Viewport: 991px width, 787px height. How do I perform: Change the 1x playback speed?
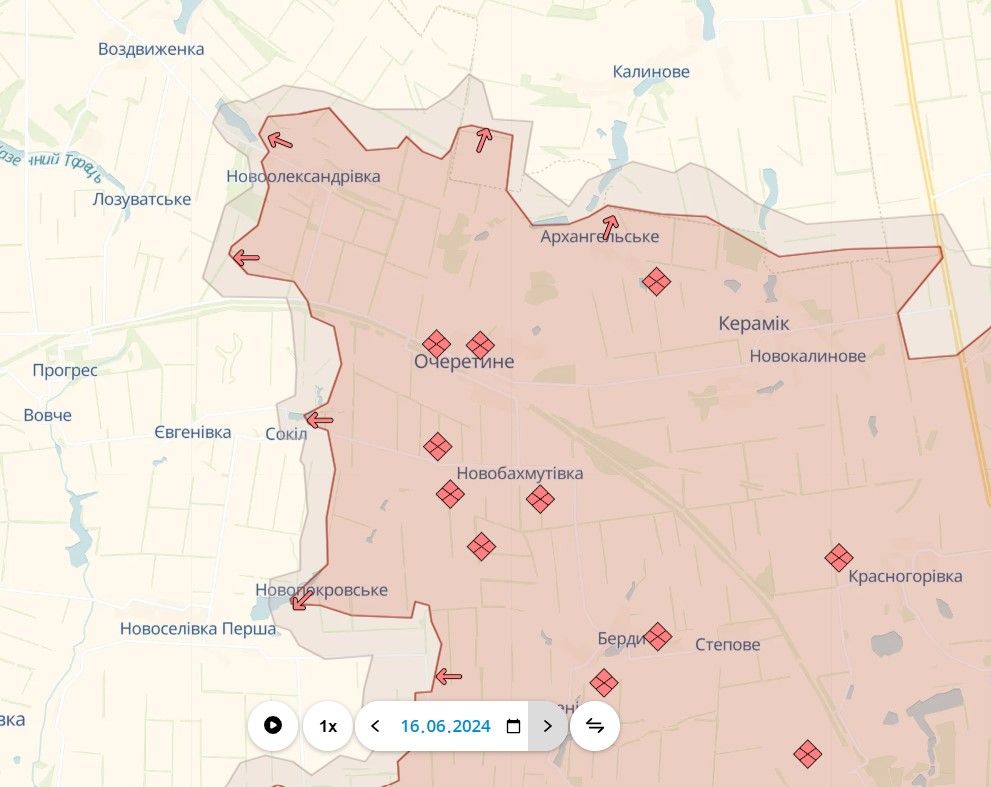click(x=328, y=726)
